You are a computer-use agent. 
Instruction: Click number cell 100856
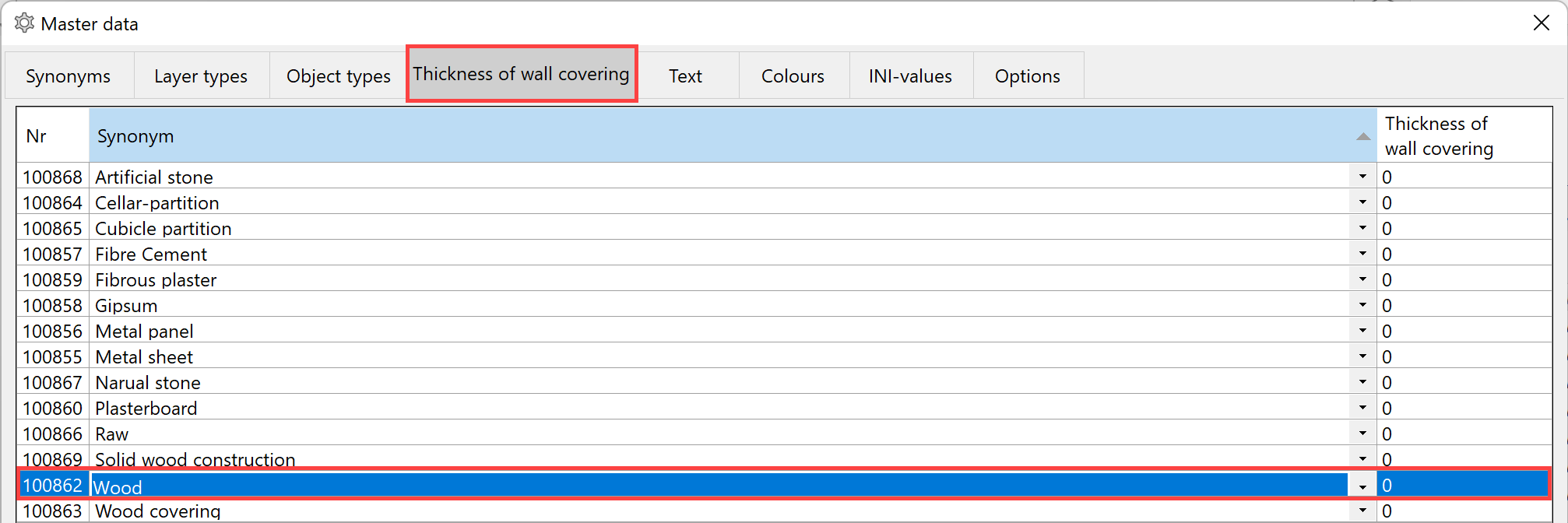53,331
